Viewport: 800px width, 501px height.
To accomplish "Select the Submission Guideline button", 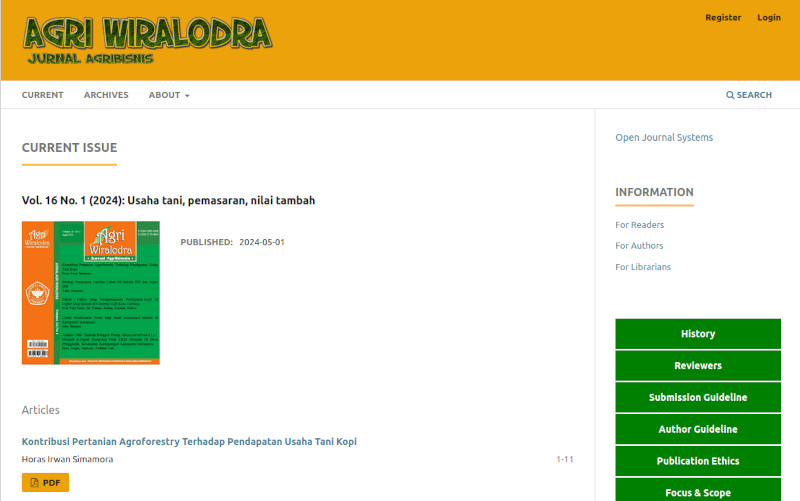I will coord(698,397).
